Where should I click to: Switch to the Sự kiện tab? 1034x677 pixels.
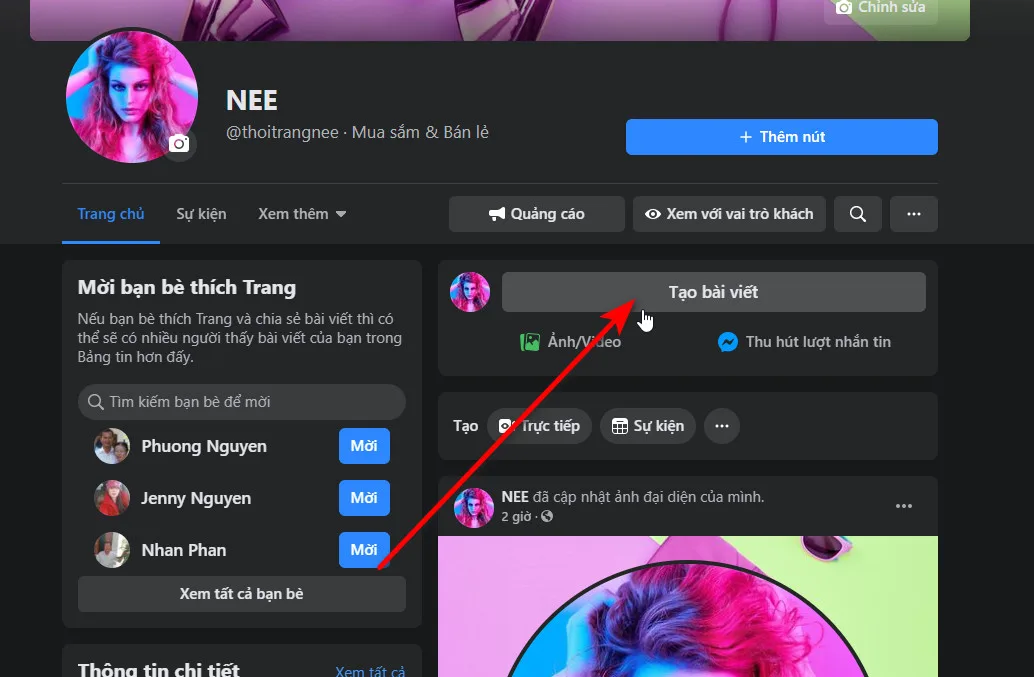pos(201,214)
